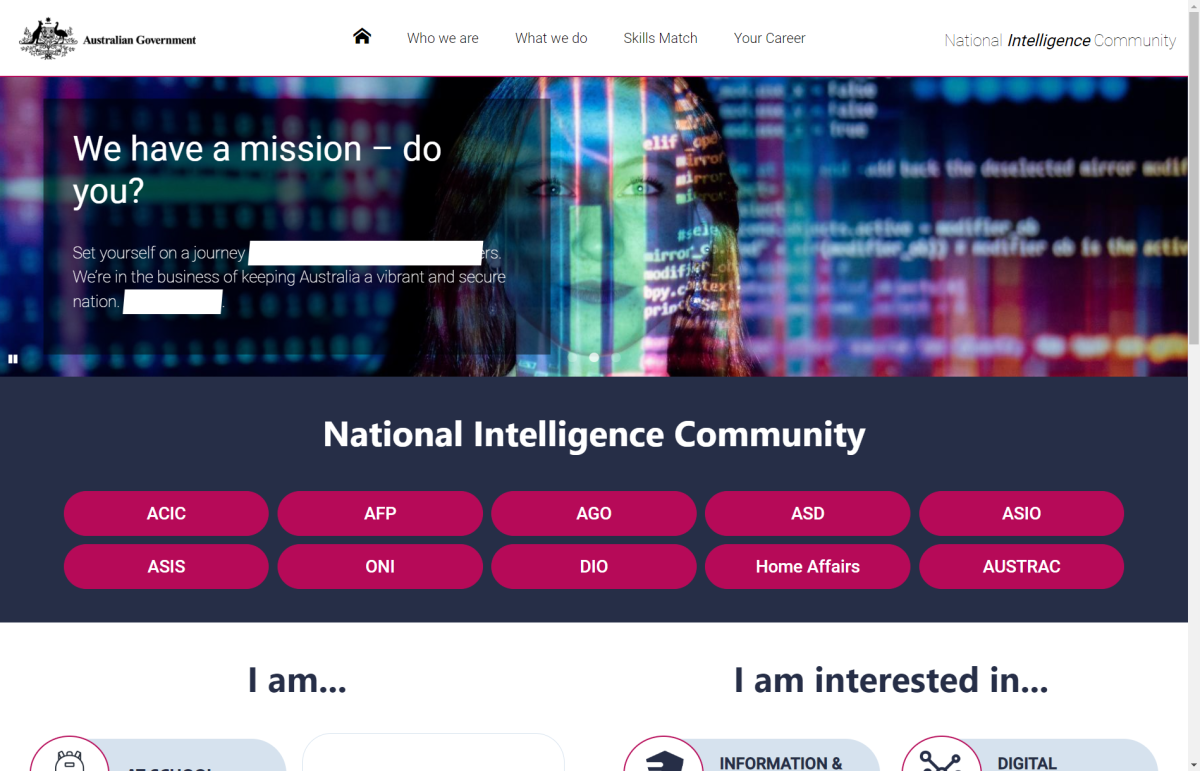Open the Your Career menu

[x=770, y=38]
